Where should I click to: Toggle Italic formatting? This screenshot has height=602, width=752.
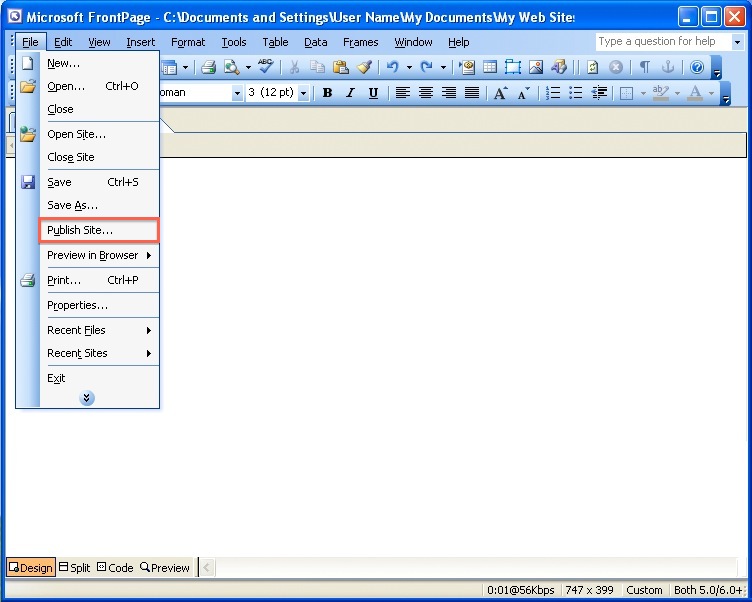350,93
